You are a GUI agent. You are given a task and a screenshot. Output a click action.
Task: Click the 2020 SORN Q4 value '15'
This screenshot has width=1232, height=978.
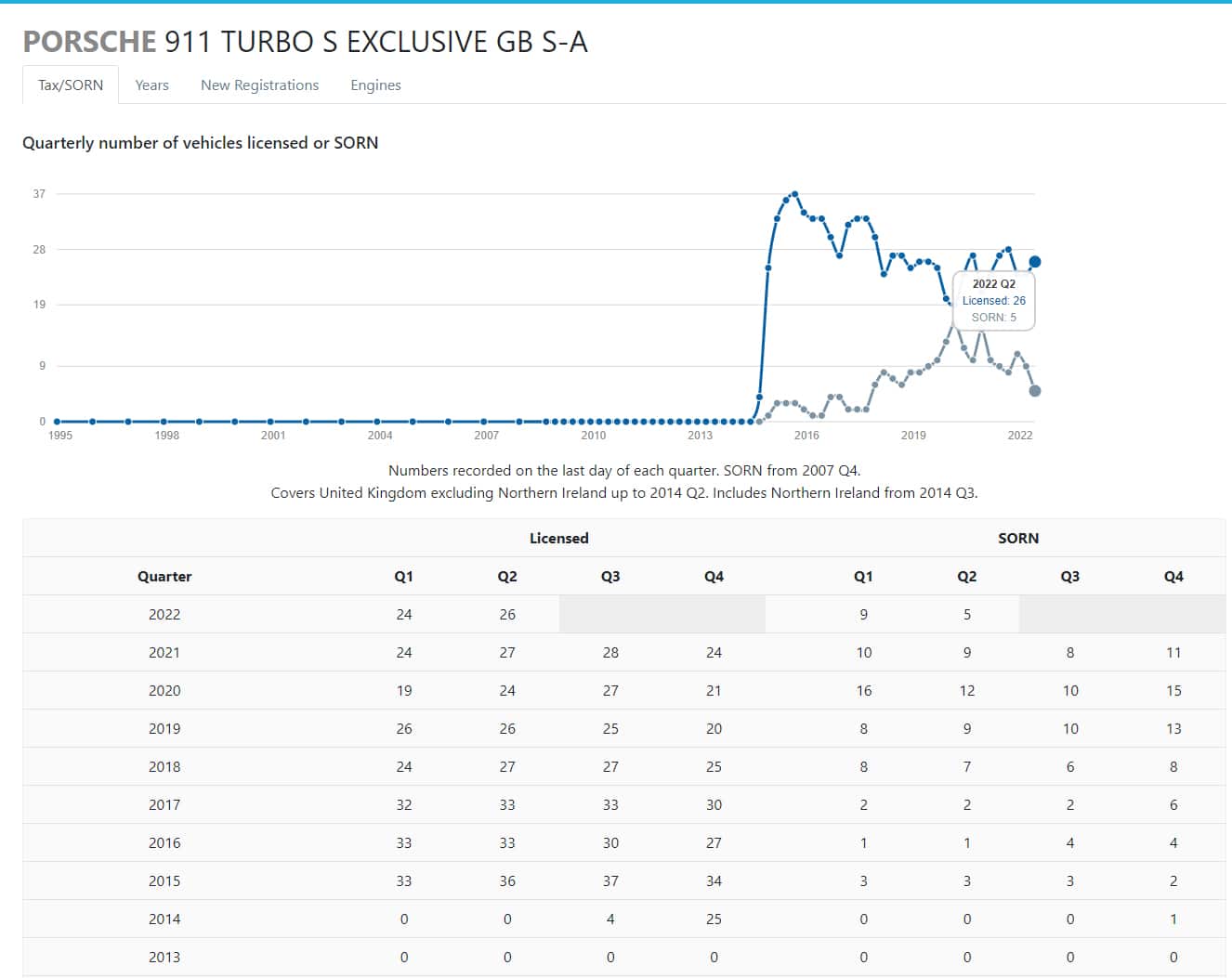pos(1173,690)
